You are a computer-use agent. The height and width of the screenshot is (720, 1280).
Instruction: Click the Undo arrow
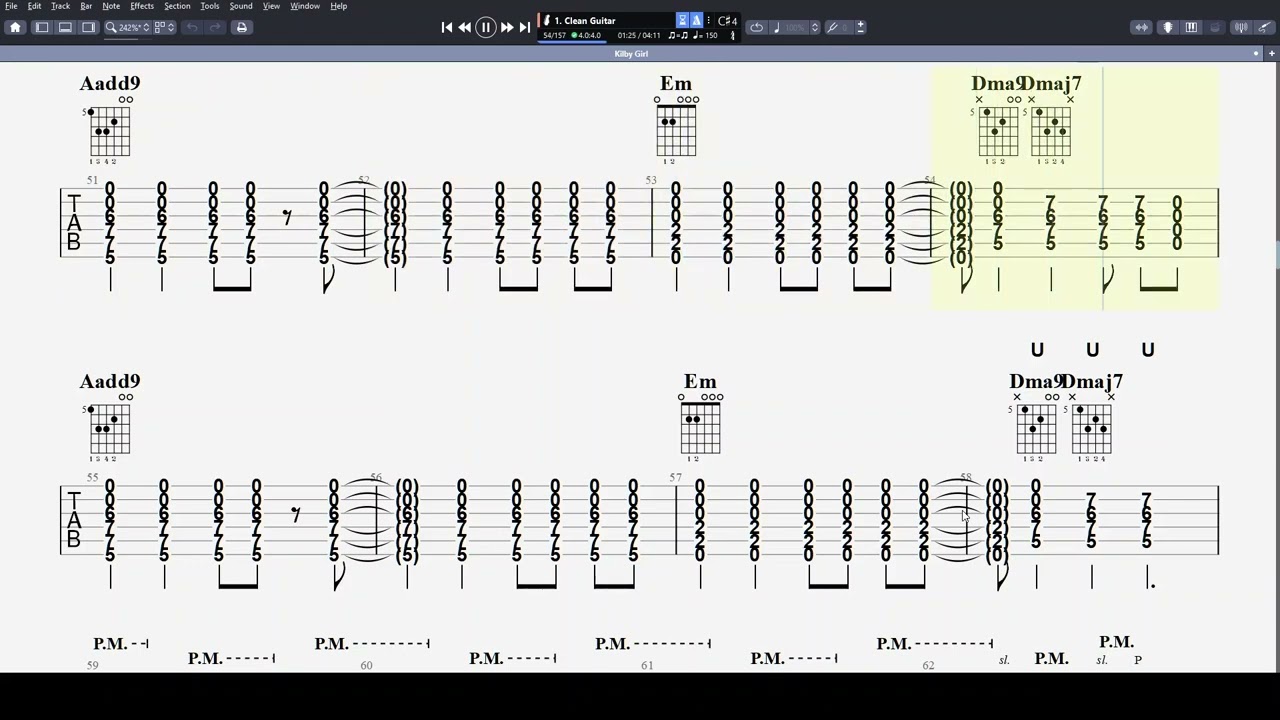(192, 27)
